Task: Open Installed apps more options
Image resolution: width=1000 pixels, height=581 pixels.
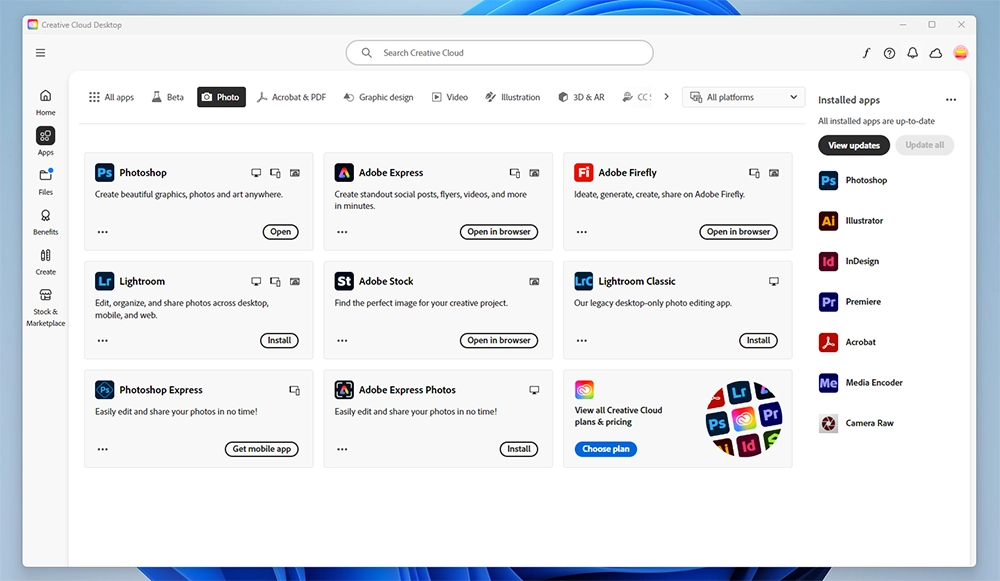Action: pyautogui.click(x=951, y=99)
